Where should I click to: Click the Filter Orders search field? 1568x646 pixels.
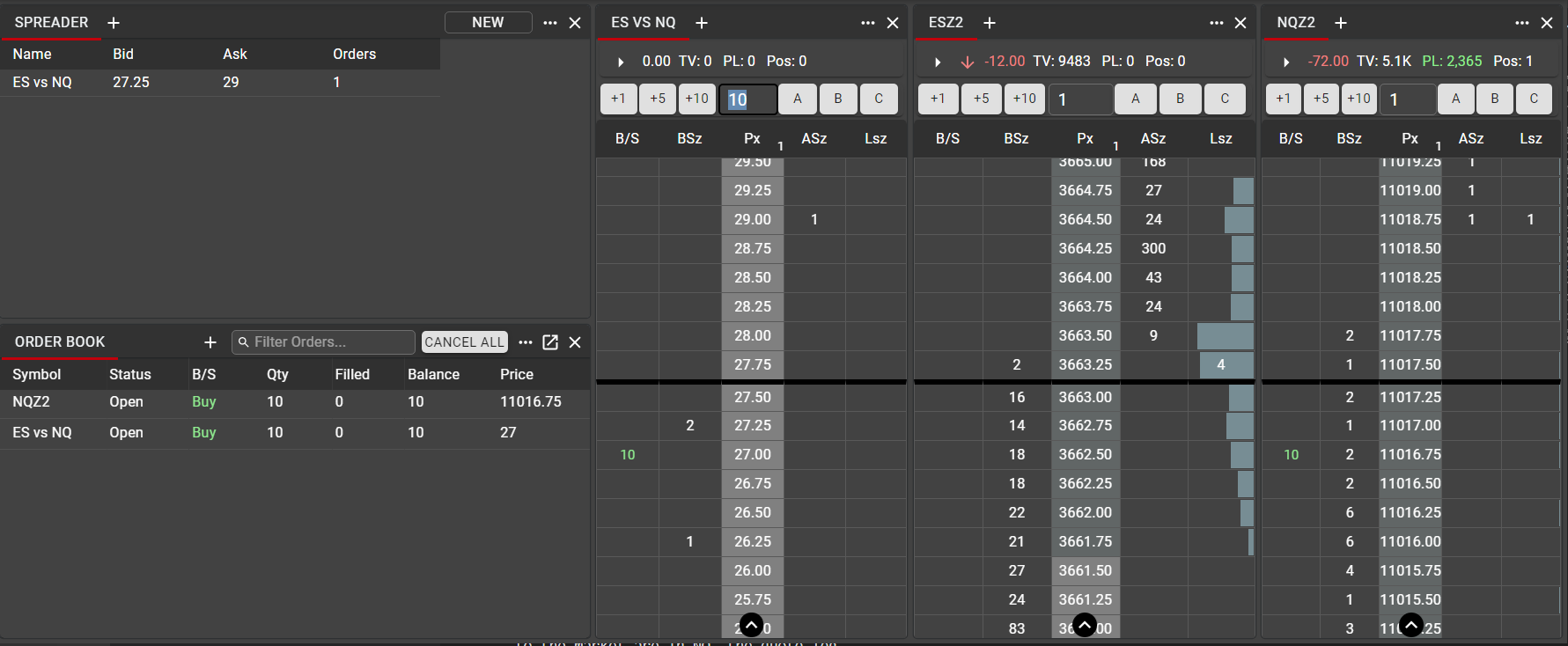tap(324, 342)
